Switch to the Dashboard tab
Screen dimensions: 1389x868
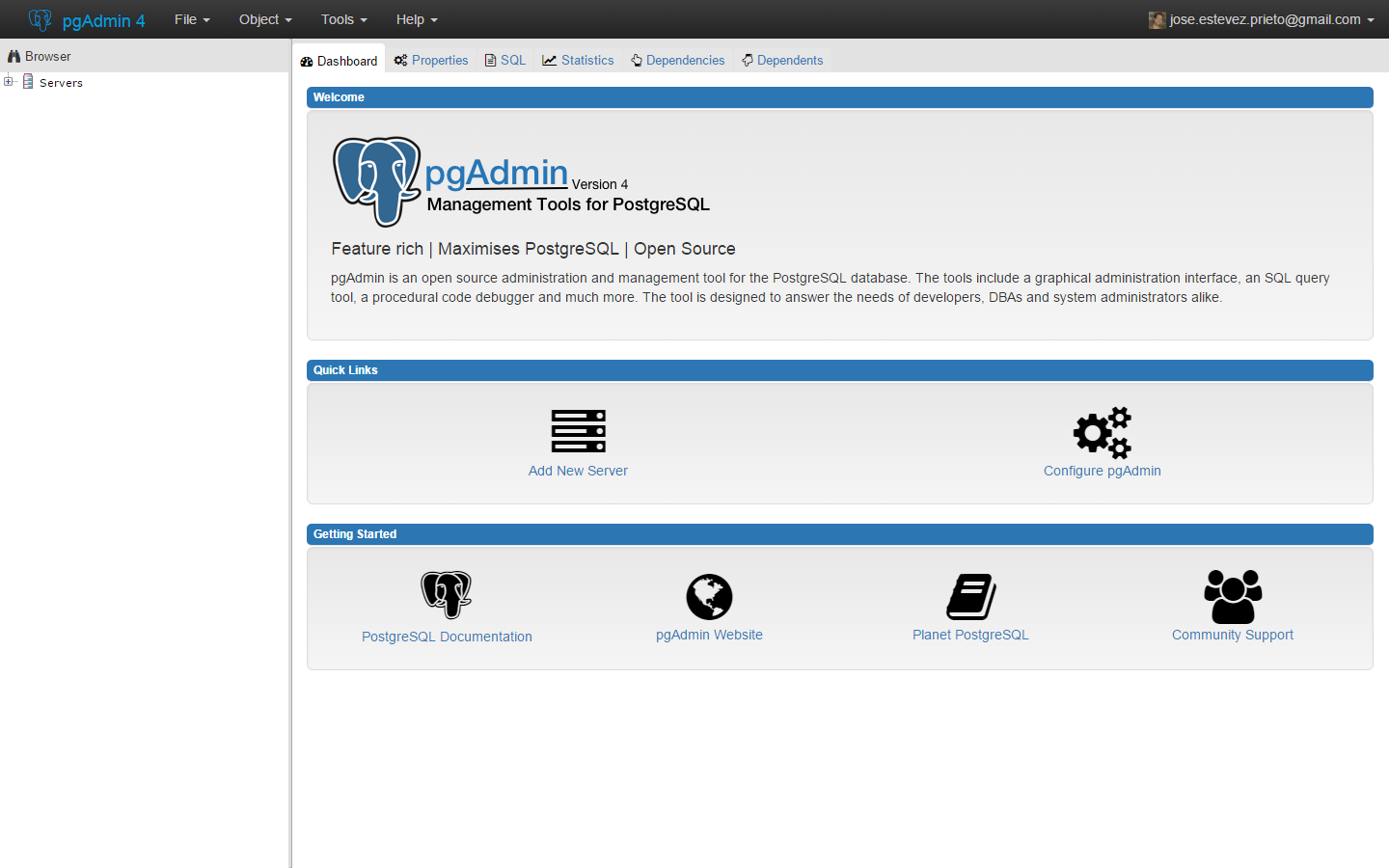pos(339,60)
